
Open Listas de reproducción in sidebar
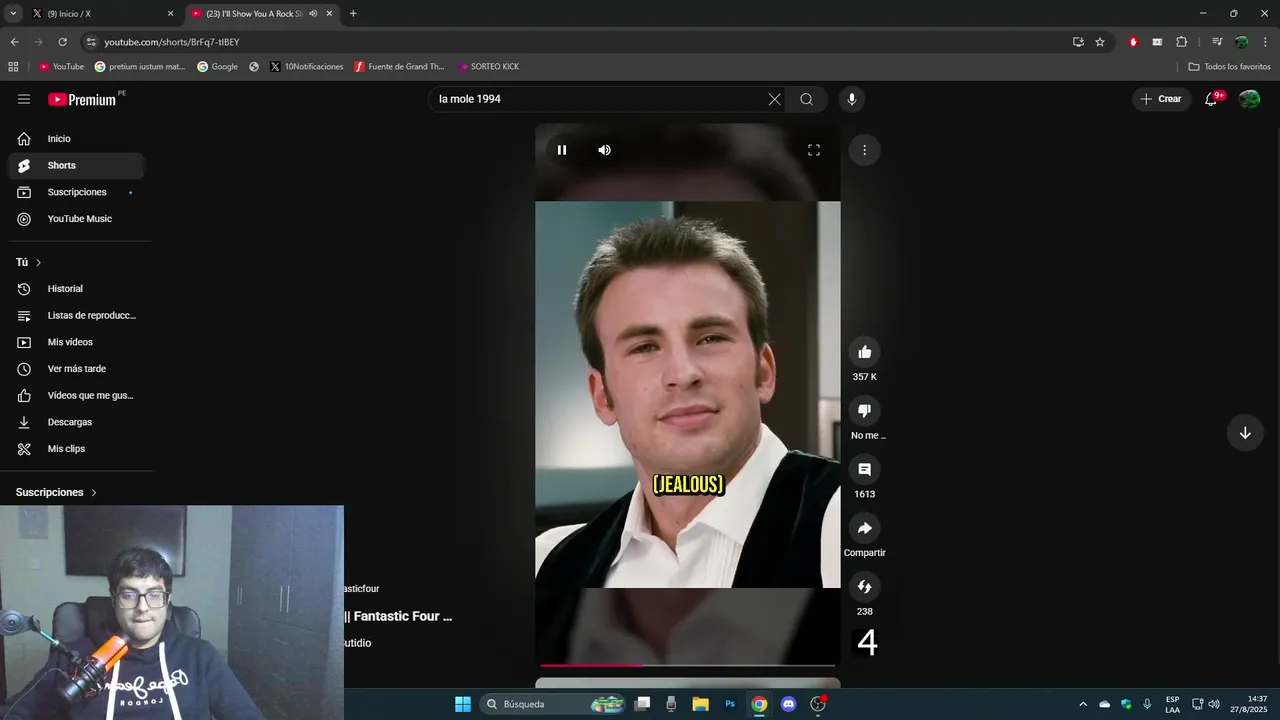(76, 315)
